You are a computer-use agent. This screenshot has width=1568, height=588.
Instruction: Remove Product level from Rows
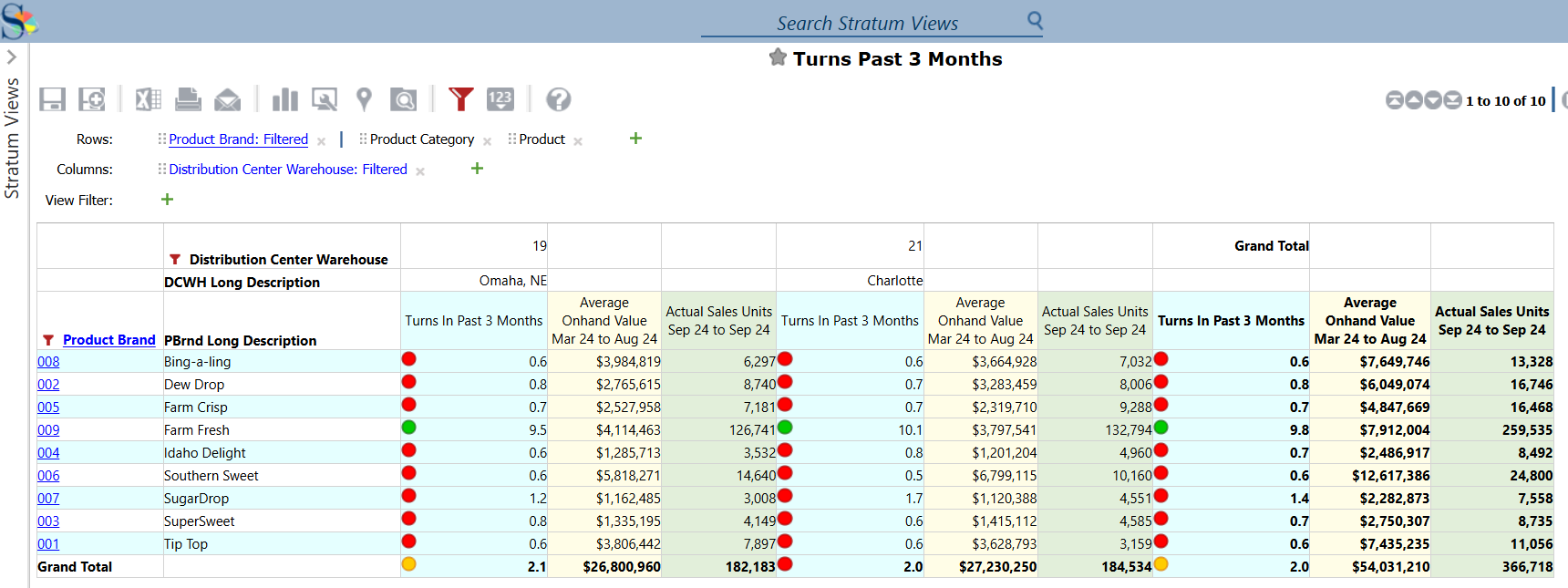coord(578,141)
